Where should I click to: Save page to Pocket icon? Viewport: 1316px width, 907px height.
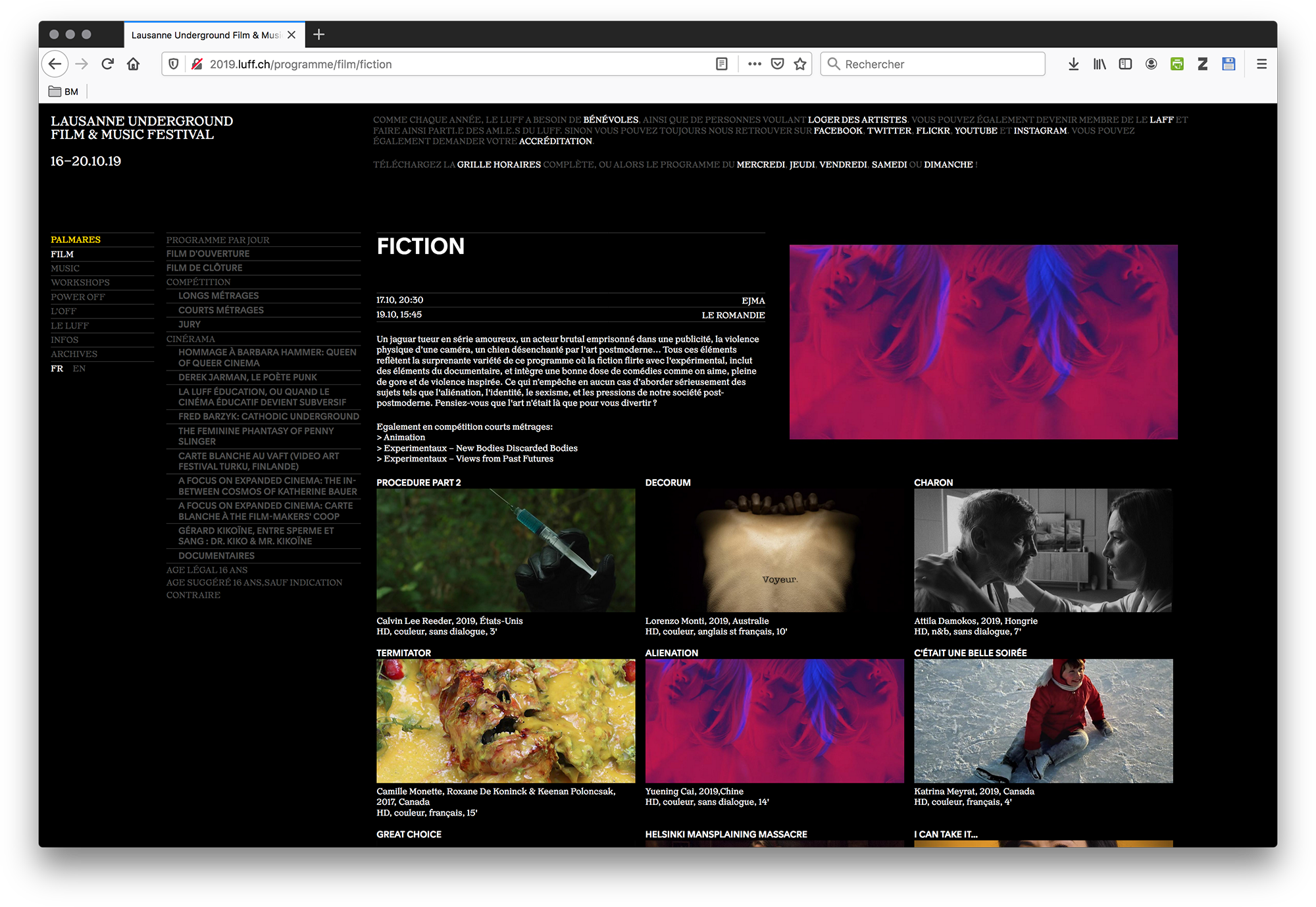coord(778,64)
